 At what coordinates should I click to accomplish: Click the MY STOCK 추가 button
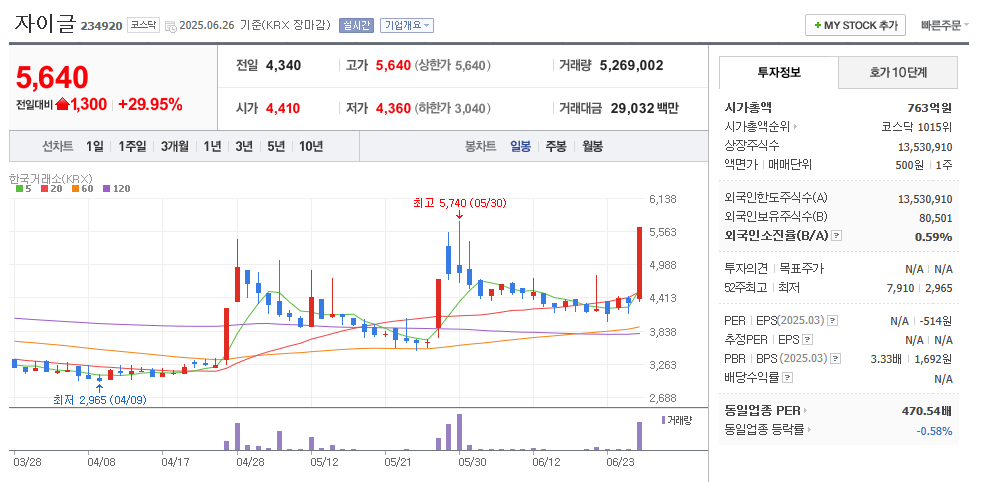(x=855, y=26)
